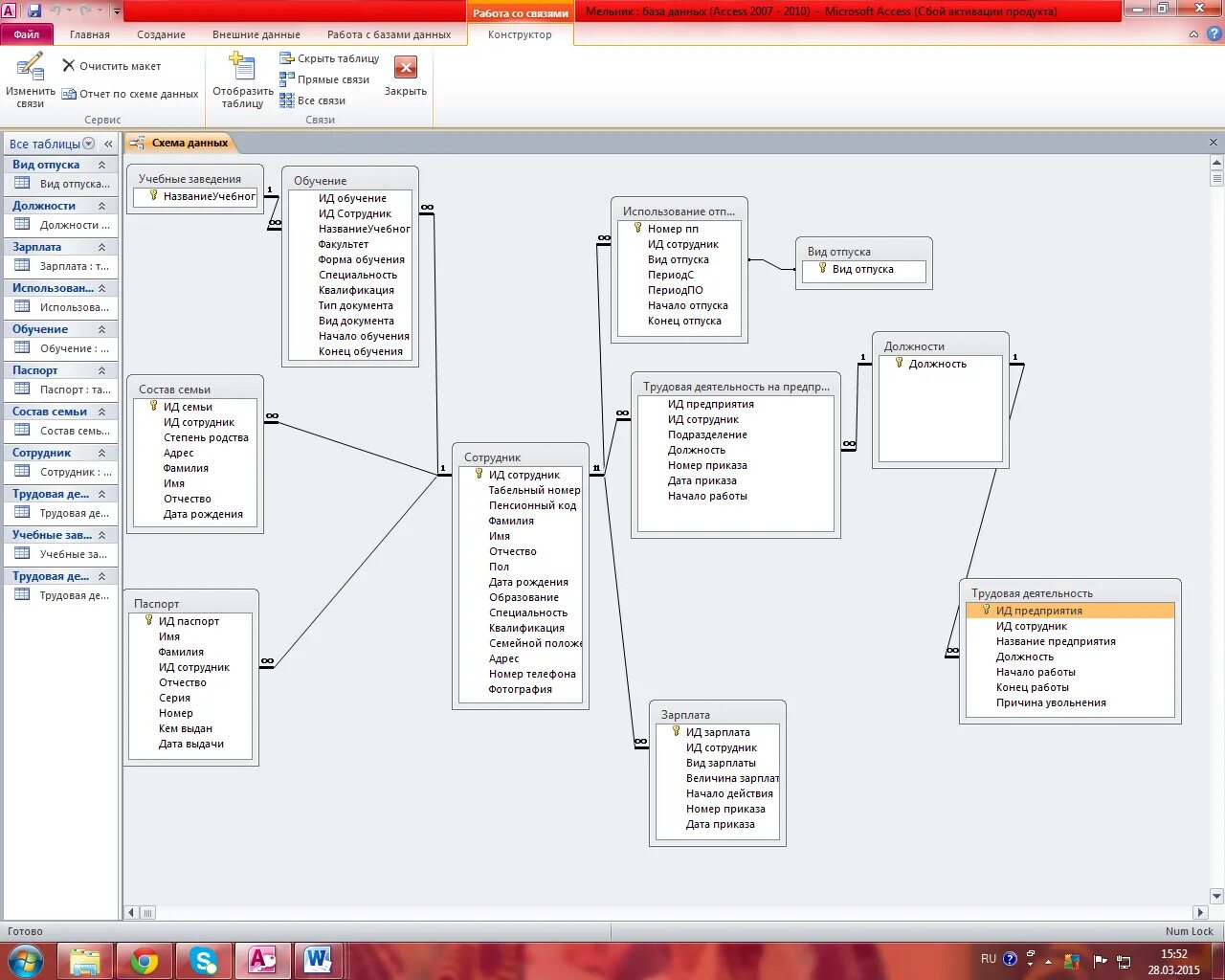
Task: Select Должность key field in Должности table
Action: tap(941, 364)
